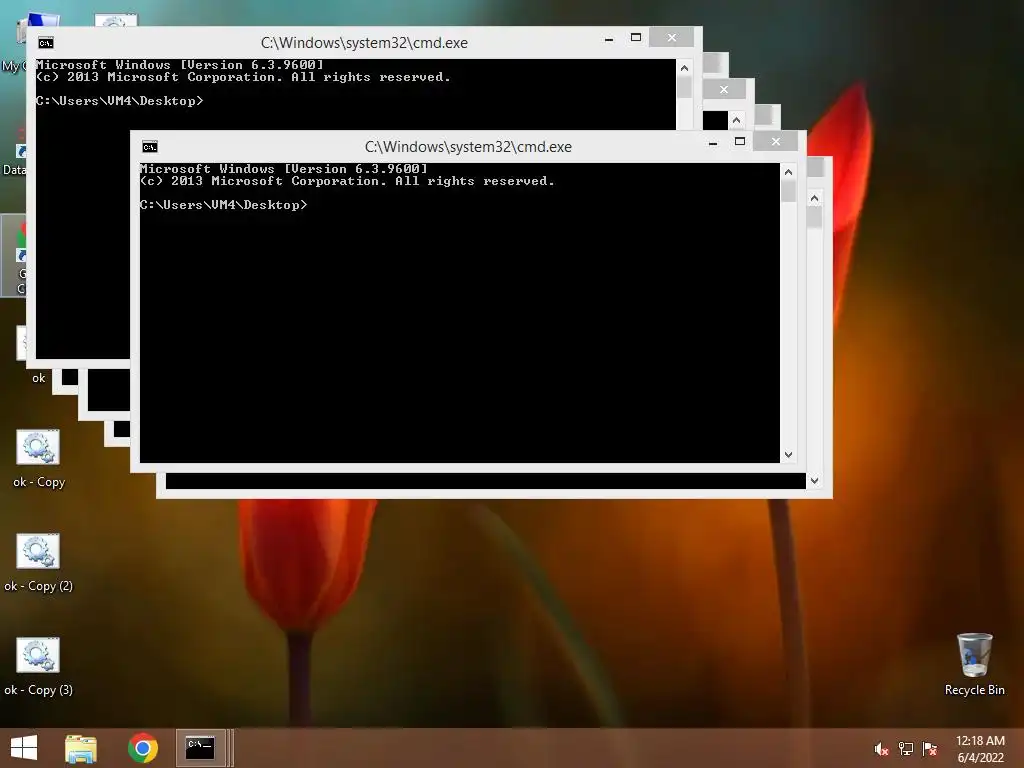
Task: Select the 'ok' desktop file label
Action: pyautogui.click(x=39, y=378)
